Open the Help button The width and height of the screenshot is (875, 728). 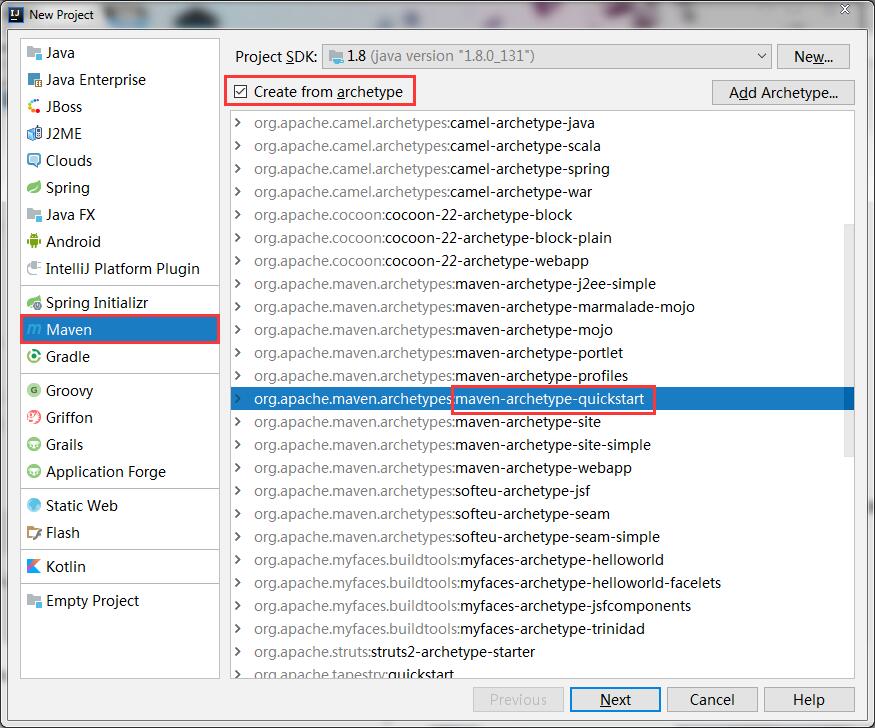[809, 700]
